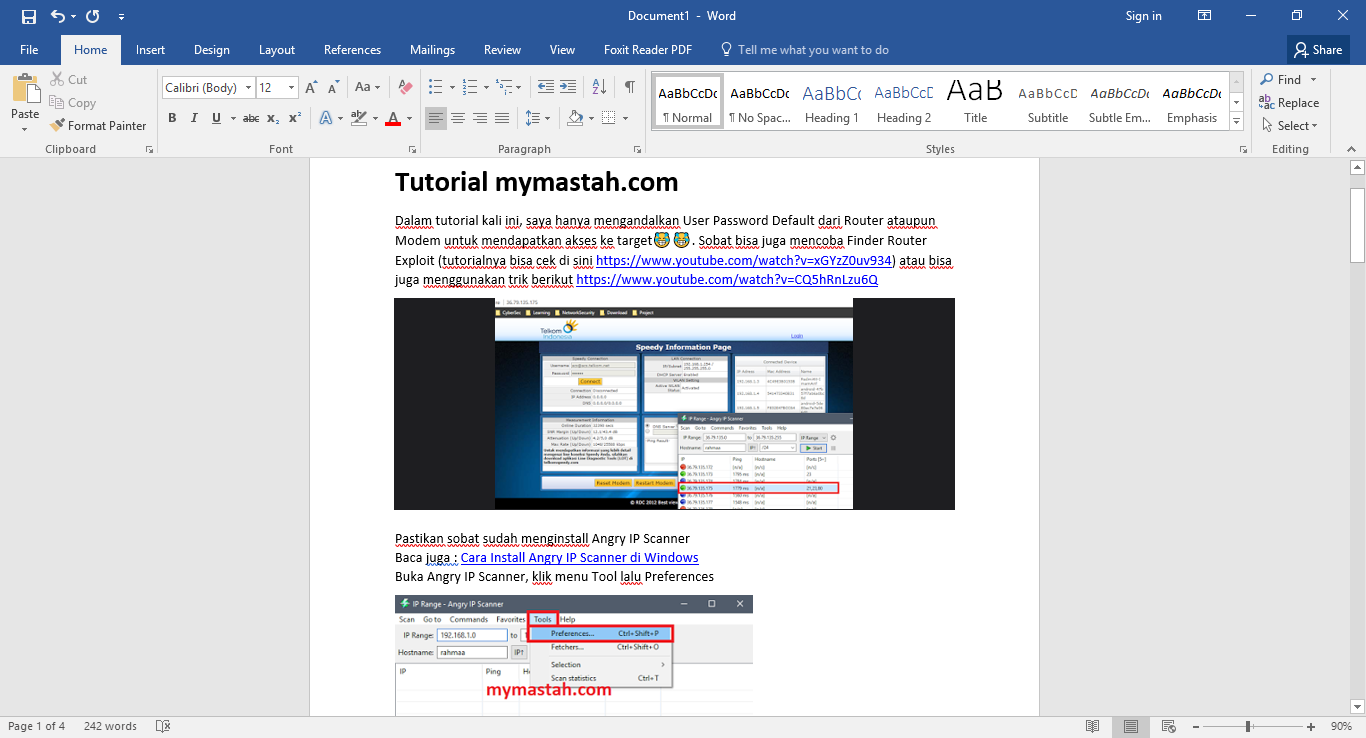Toggle italic formatting
Viewport: 1366px width, 738px height.
tap(194, 118)
